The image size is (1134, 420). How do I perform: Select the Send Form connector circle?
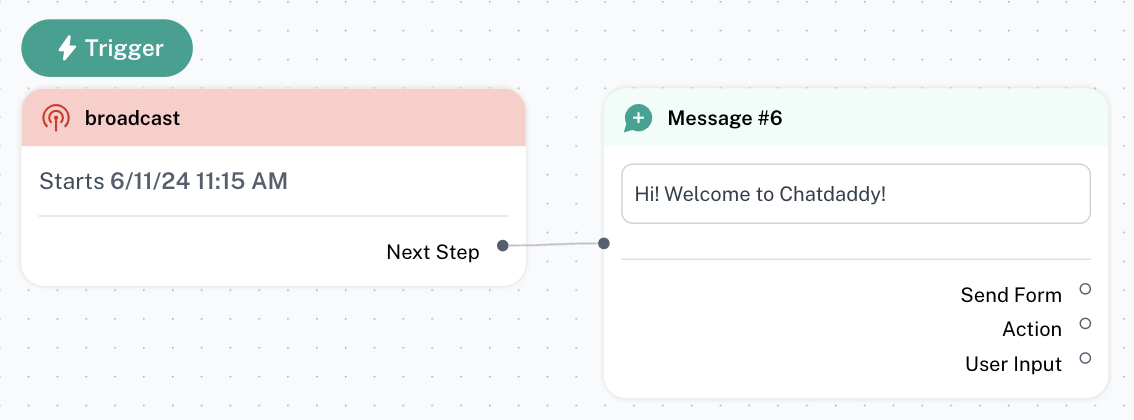coord(1085,289)
